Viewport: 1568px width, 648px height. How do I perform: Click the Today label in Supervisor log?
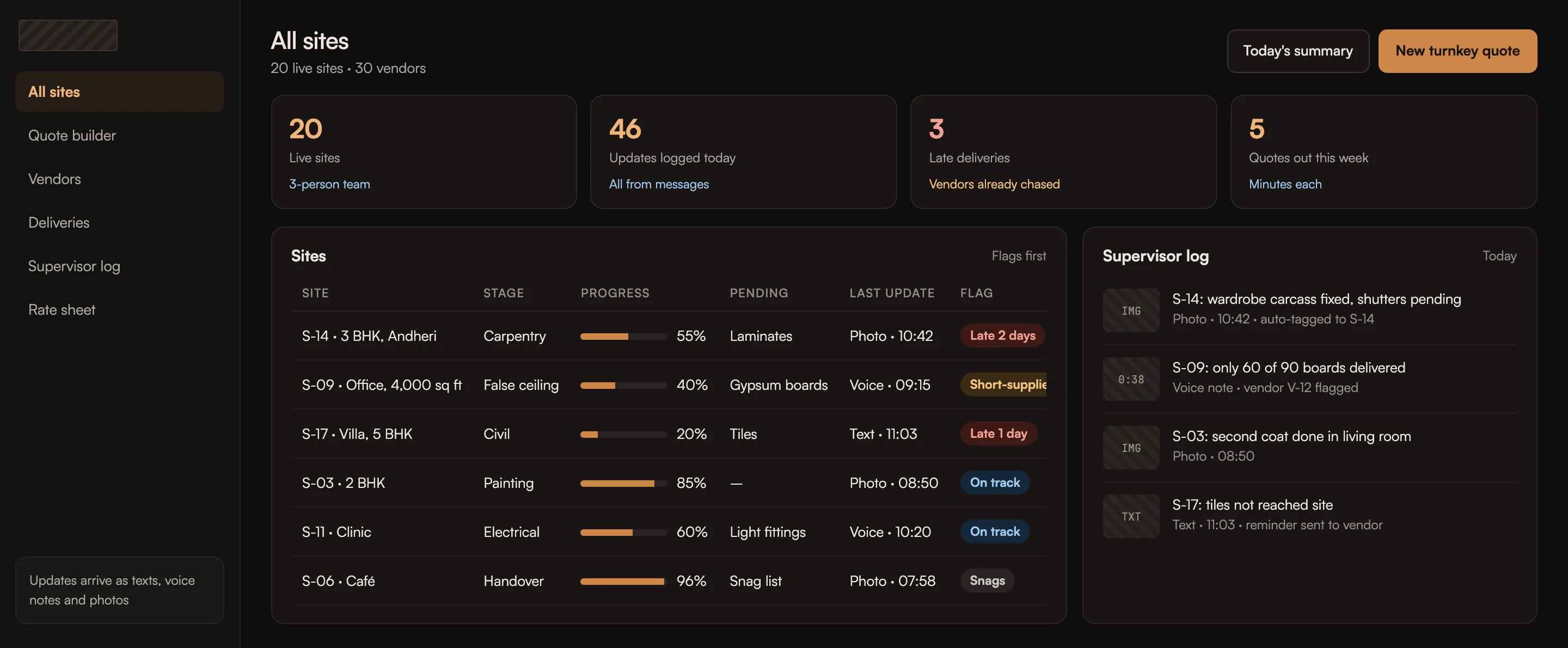[1499, 256]
